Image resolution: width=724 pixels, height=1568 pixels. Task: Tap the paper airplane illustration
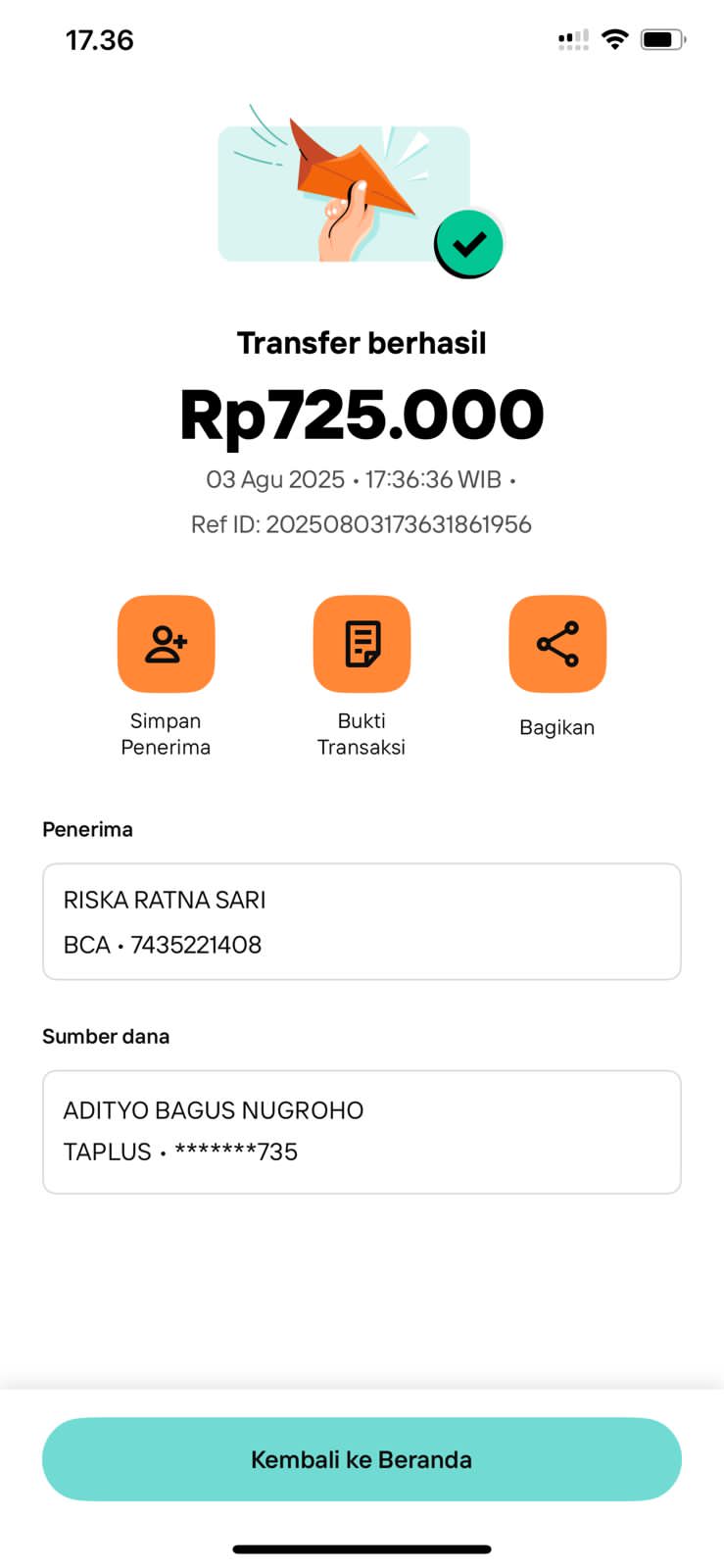coord(353,171)
